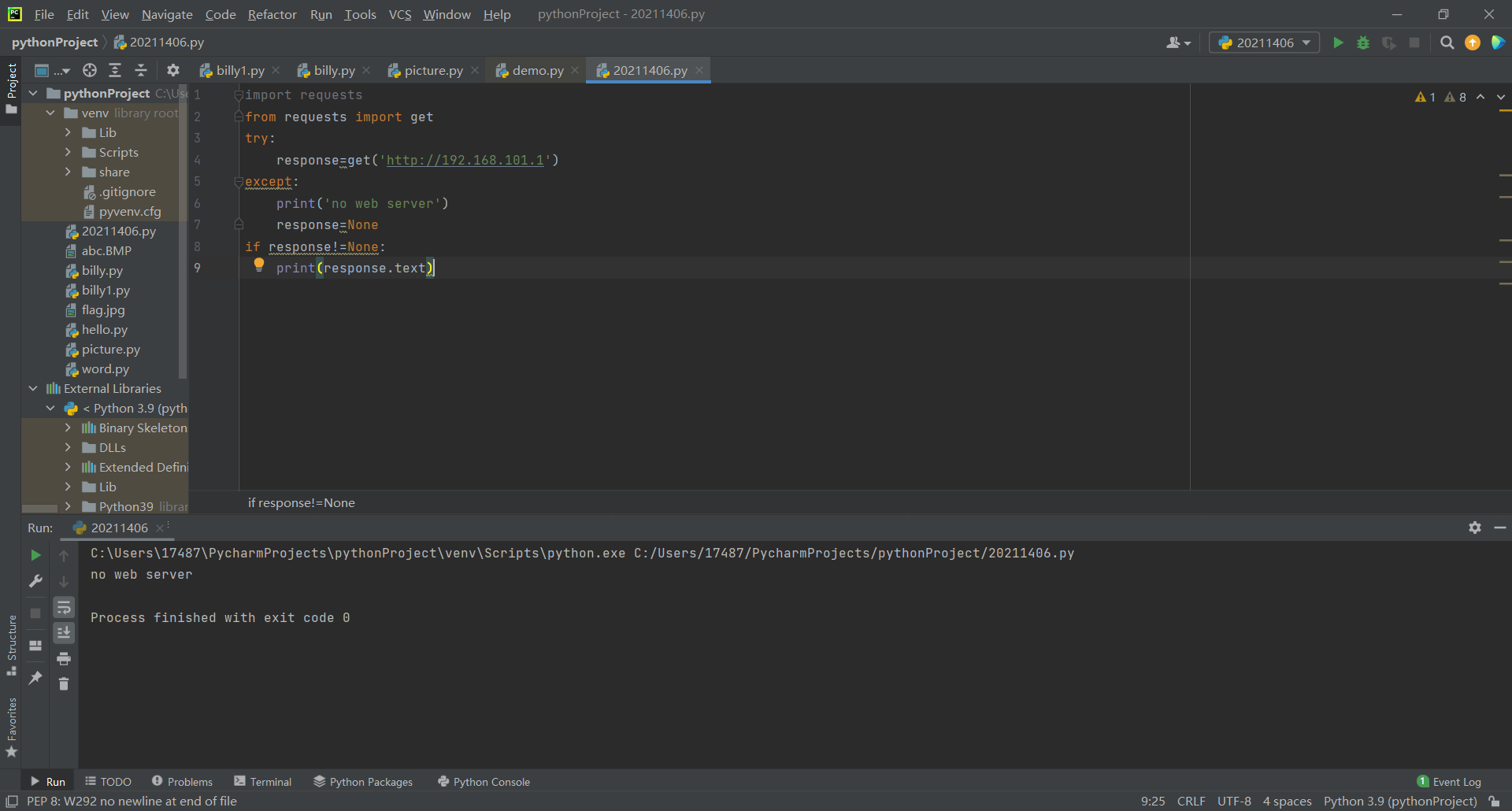The height and width of the screenshot is (811, 1512).
Task: Run with coverage icon in toolbar
Action: coord(1389,43)
